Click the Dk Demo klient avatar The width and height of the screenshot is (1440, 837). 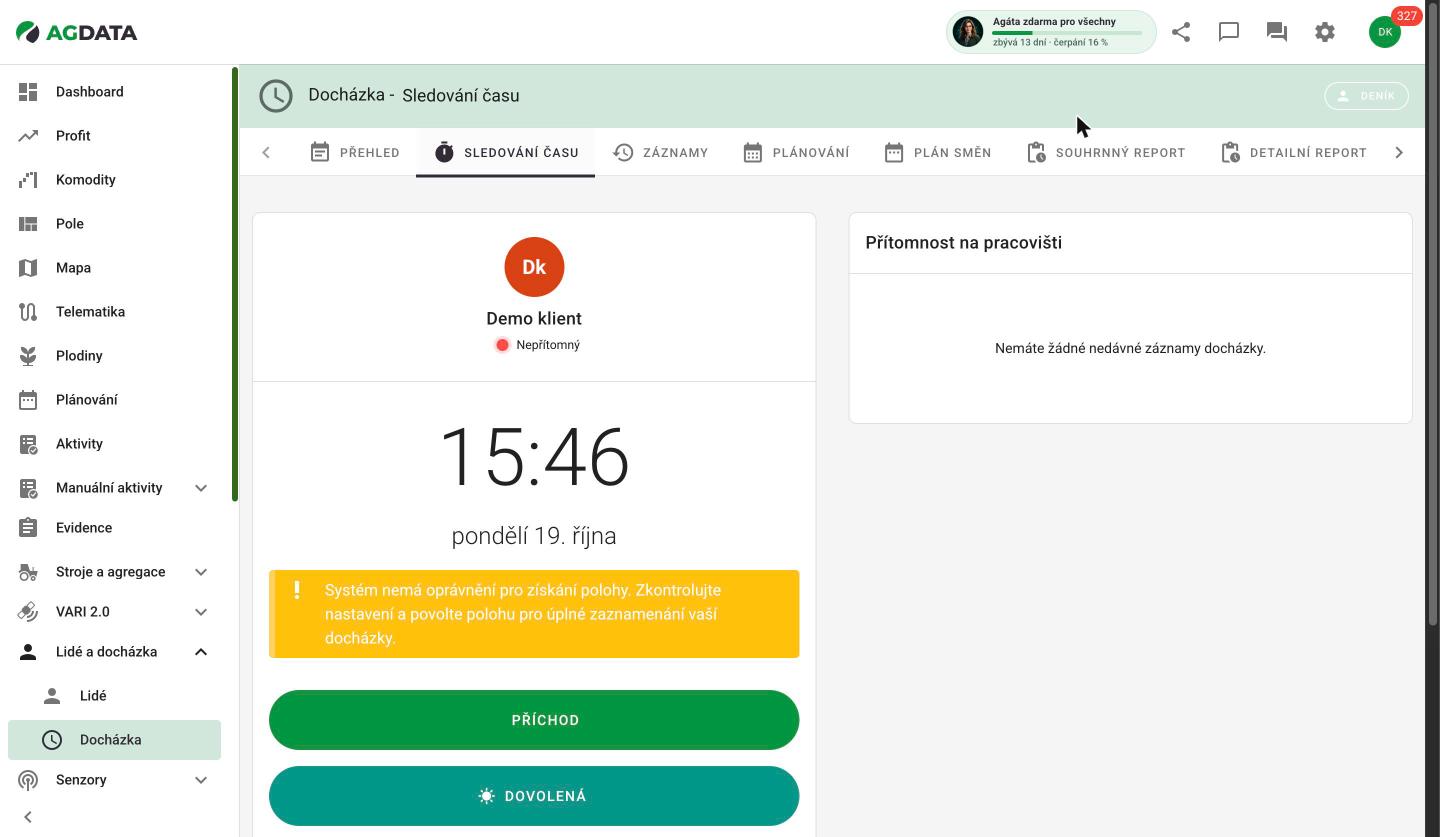pos(534,267)
